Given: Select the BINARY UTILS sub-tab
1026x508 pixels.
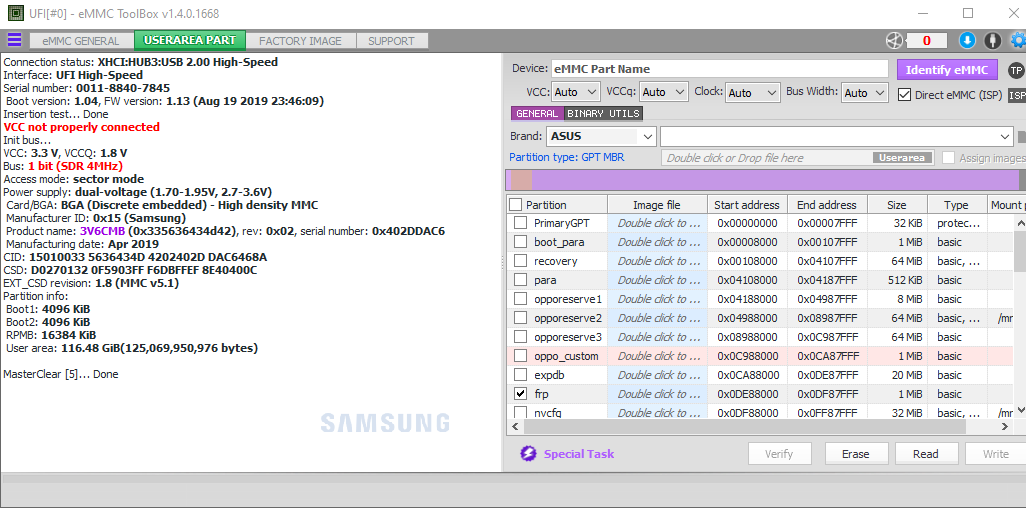Looking at the screenshot, I should tap(603, 113).
